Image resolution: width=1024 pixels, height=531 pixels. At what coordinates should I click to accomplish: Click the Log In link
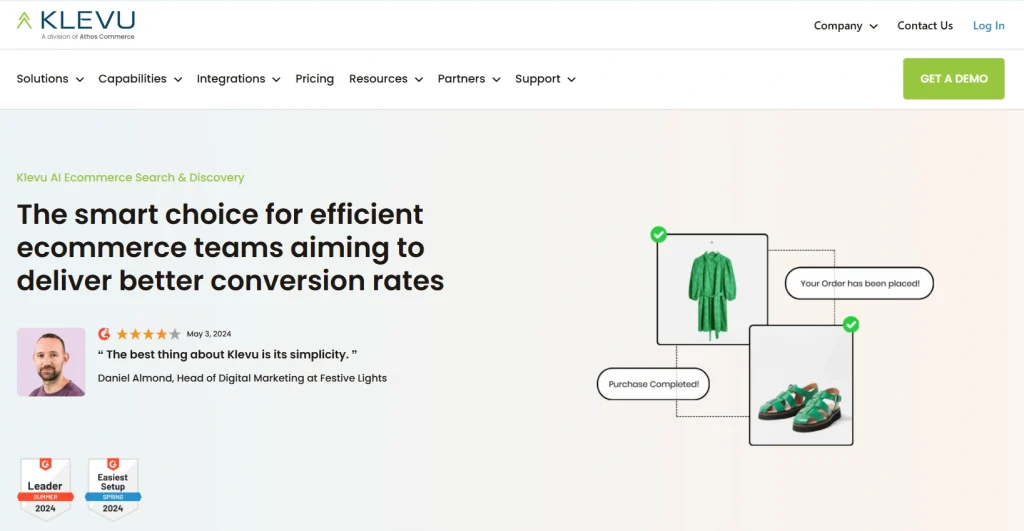[x=988, y=25]
